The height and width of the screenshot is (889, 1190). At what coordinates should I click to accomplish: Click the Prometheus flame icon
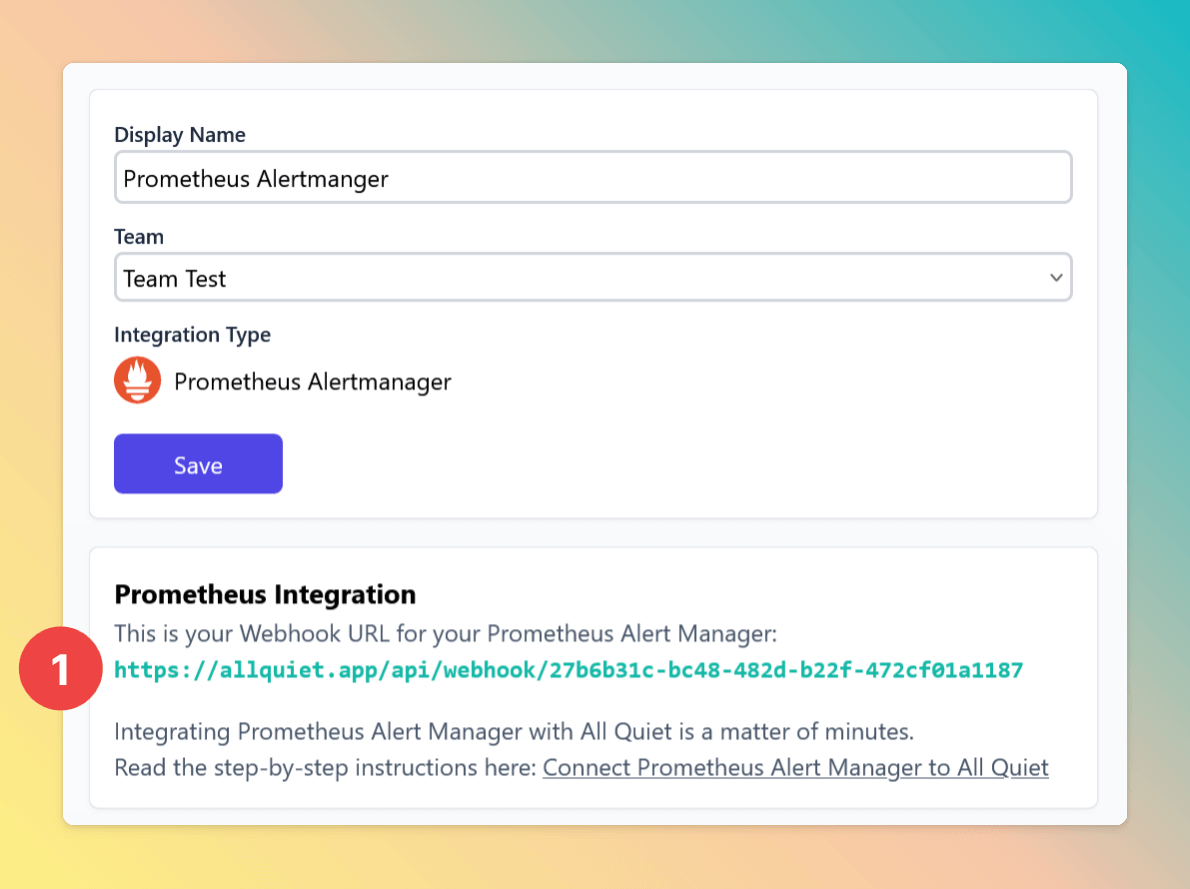[x=137, y=380]
